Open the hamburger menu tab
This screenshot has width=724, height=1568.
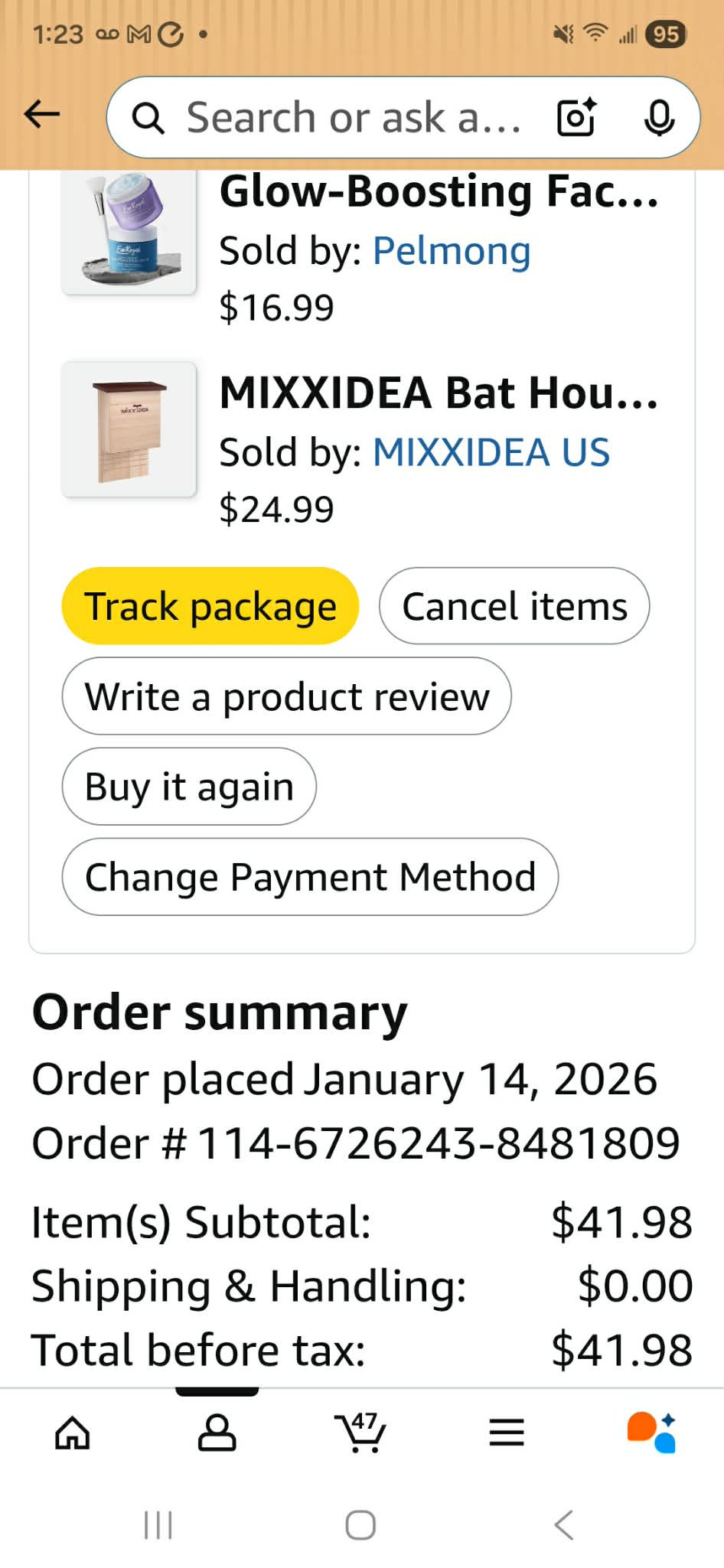507,1433
